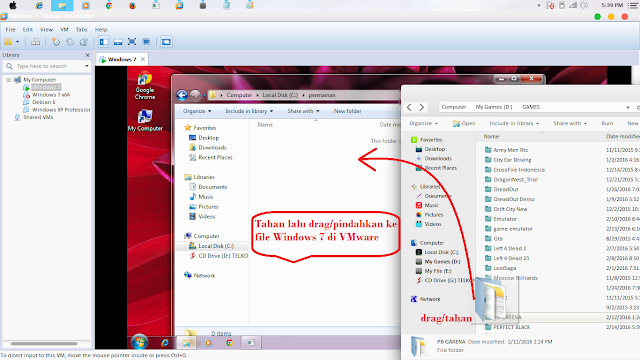640x360 pixels.
Task: Open Share with dropdown in permainan window
Action: (x=303, y=111)
